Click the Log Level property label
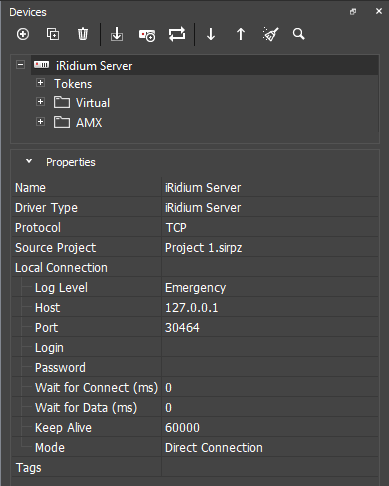The image size is (389, 486). (x=61, y=288)
